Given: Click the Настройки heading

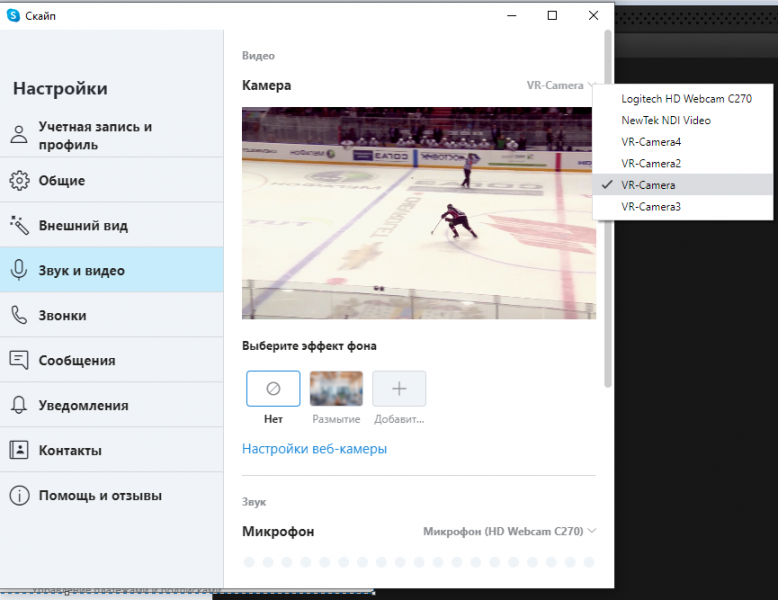Looking at the screenshot, I should pos(60,88).
